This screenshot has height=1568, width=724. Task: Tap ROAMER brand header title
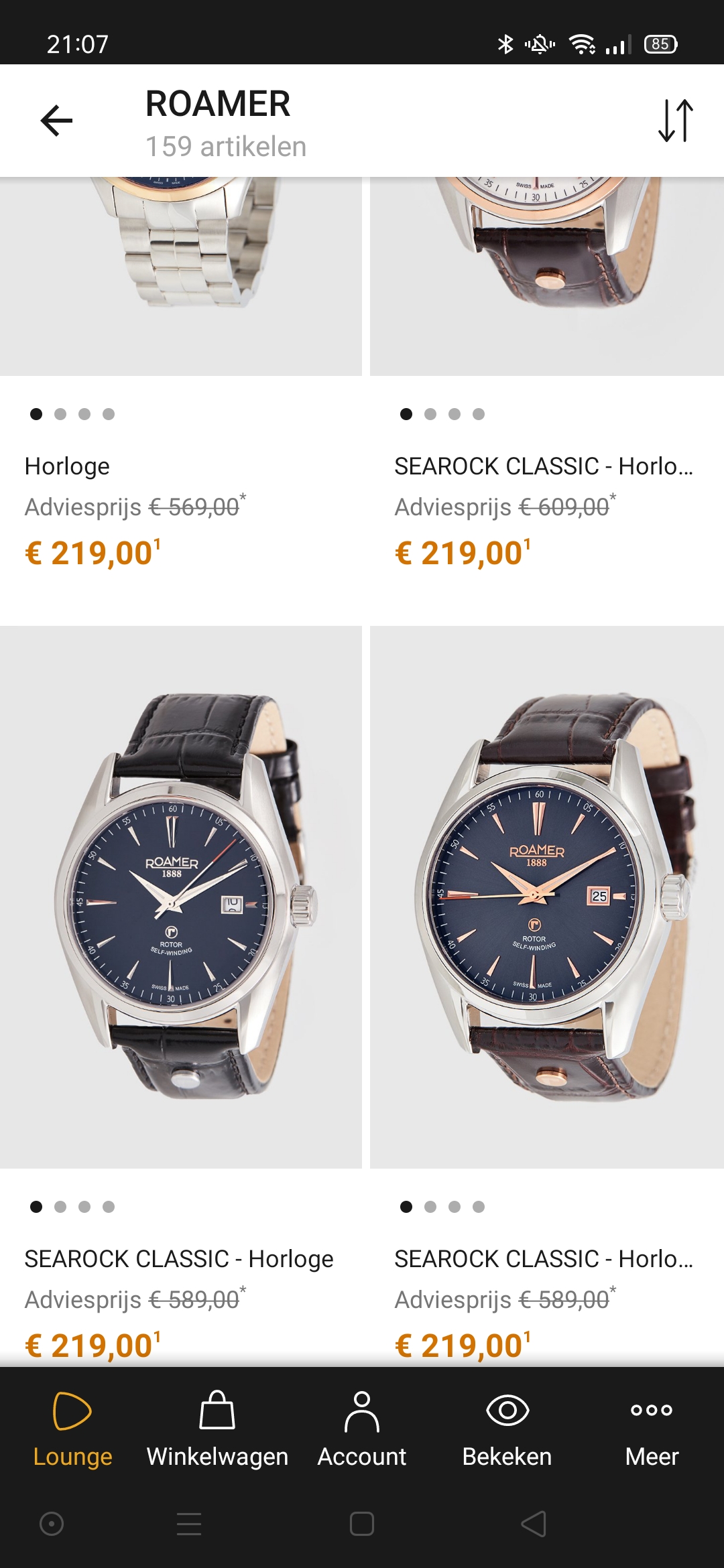(x=218, y=104)
